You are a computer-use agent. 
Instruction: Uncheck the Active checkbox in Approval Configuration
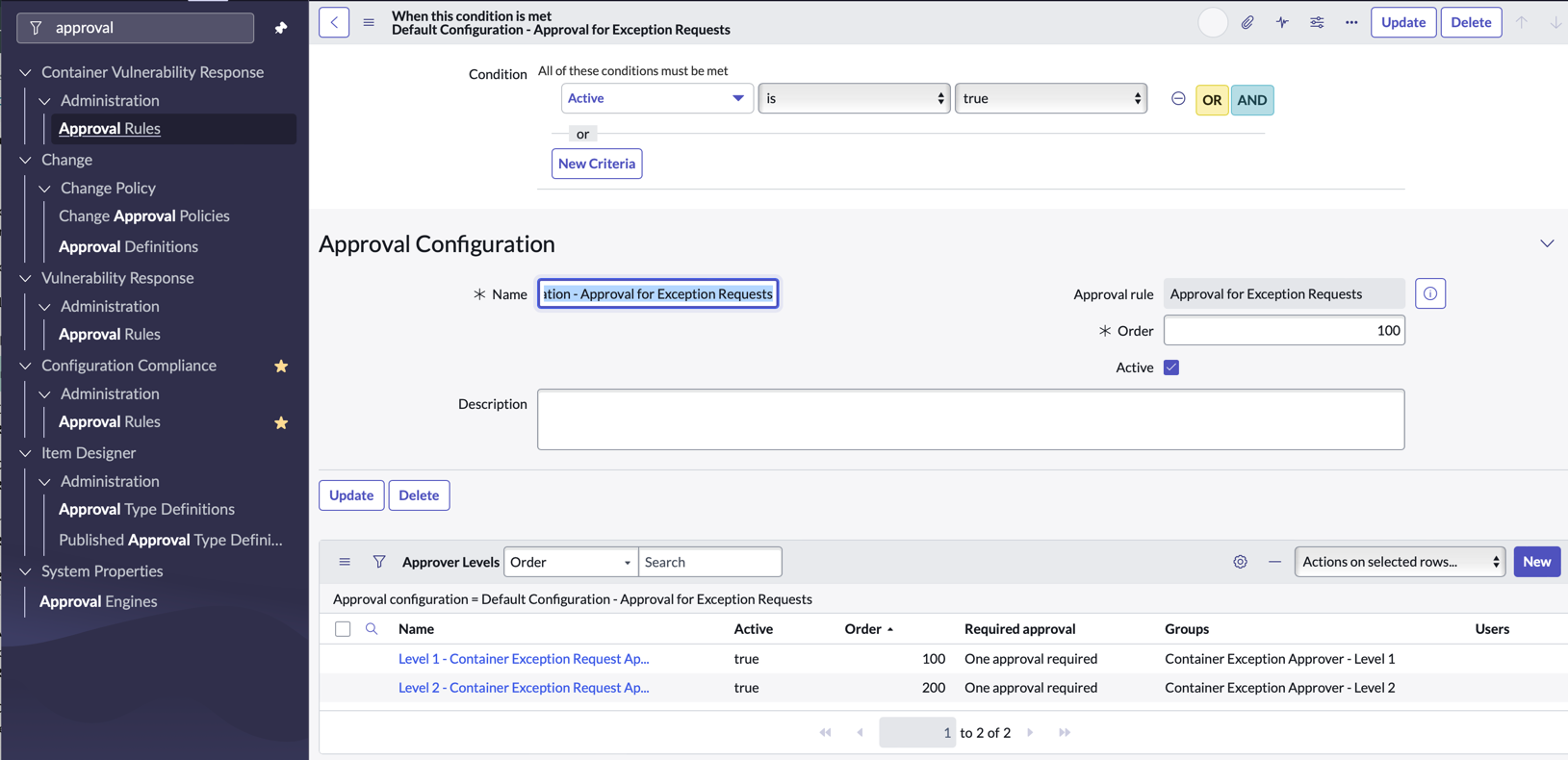click(1171, 367)
